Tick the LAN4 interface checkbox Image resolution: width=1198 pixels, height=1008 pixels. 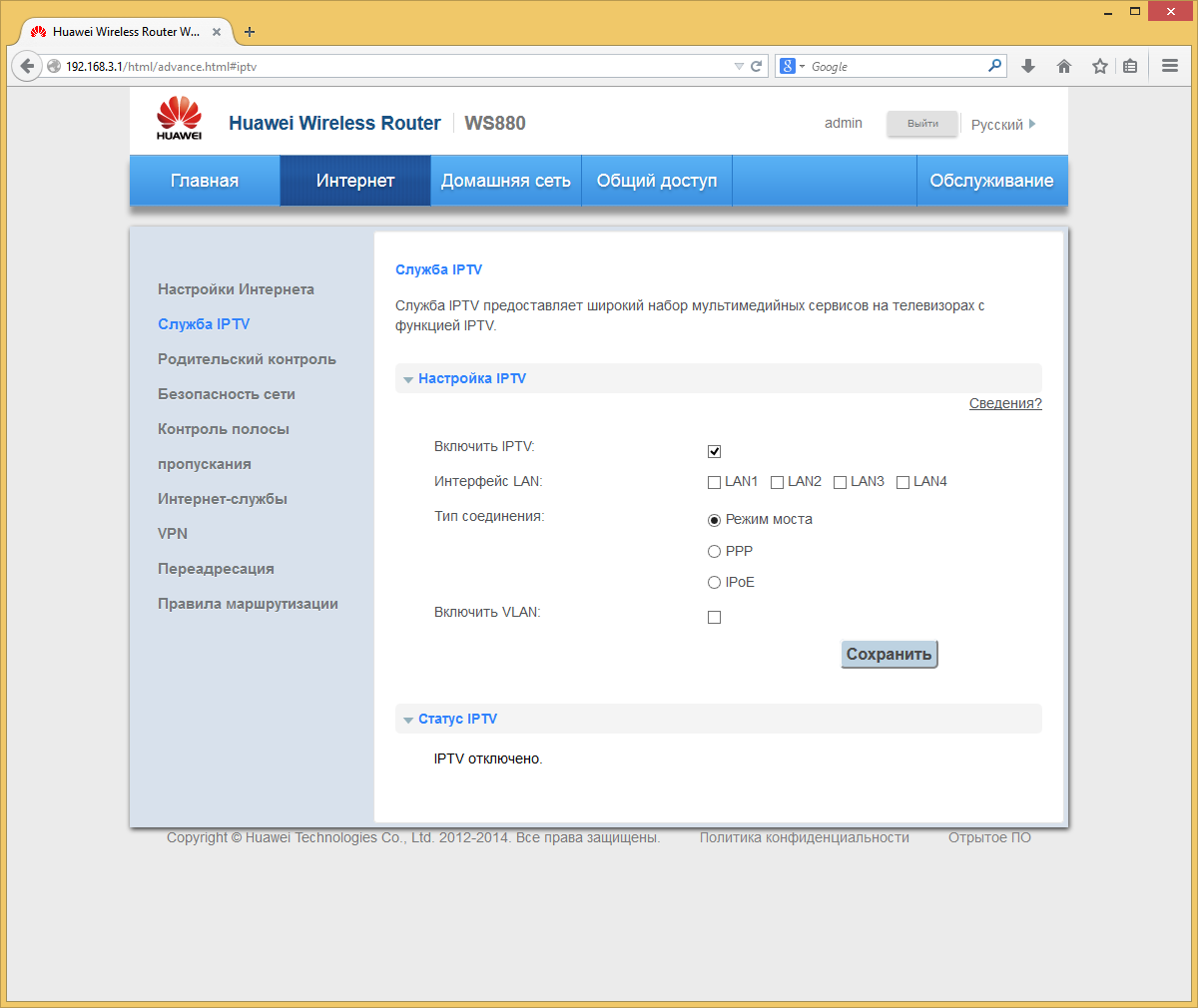pyautogui.click(x=902, y=482)
